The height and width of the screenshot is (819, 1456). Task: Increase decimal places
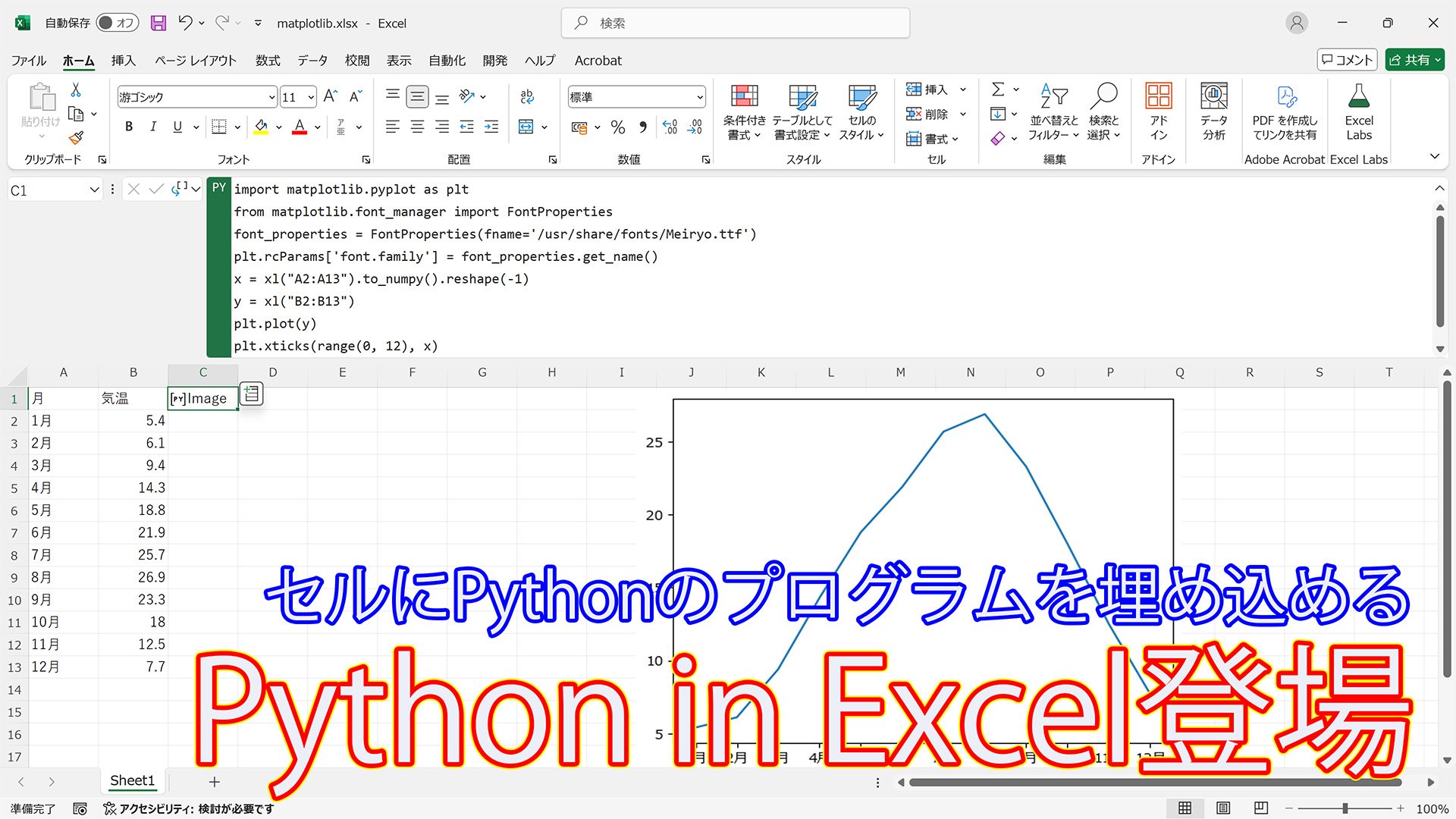pyautogui.click(x=670, y=127)
